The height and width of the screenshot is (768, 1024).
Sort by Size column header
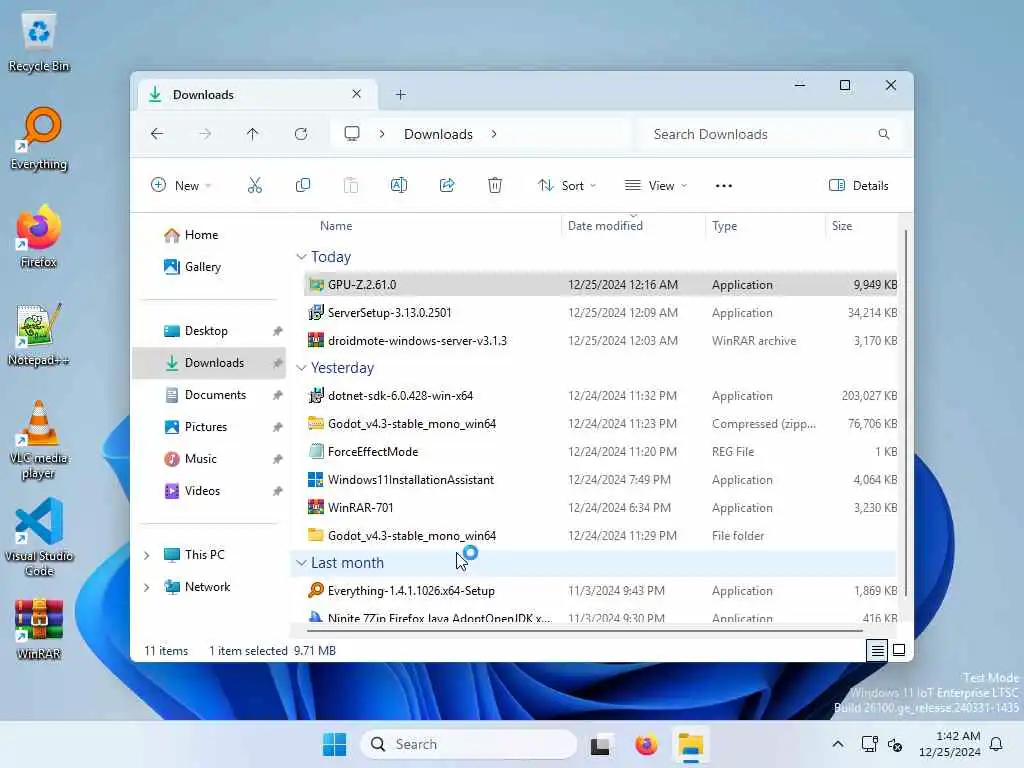coord(842,226)
